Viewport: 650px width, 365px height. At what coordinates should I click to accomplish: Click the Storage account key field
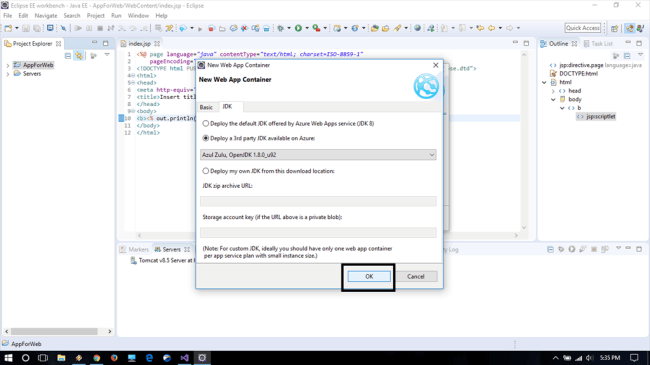(318, 232)
